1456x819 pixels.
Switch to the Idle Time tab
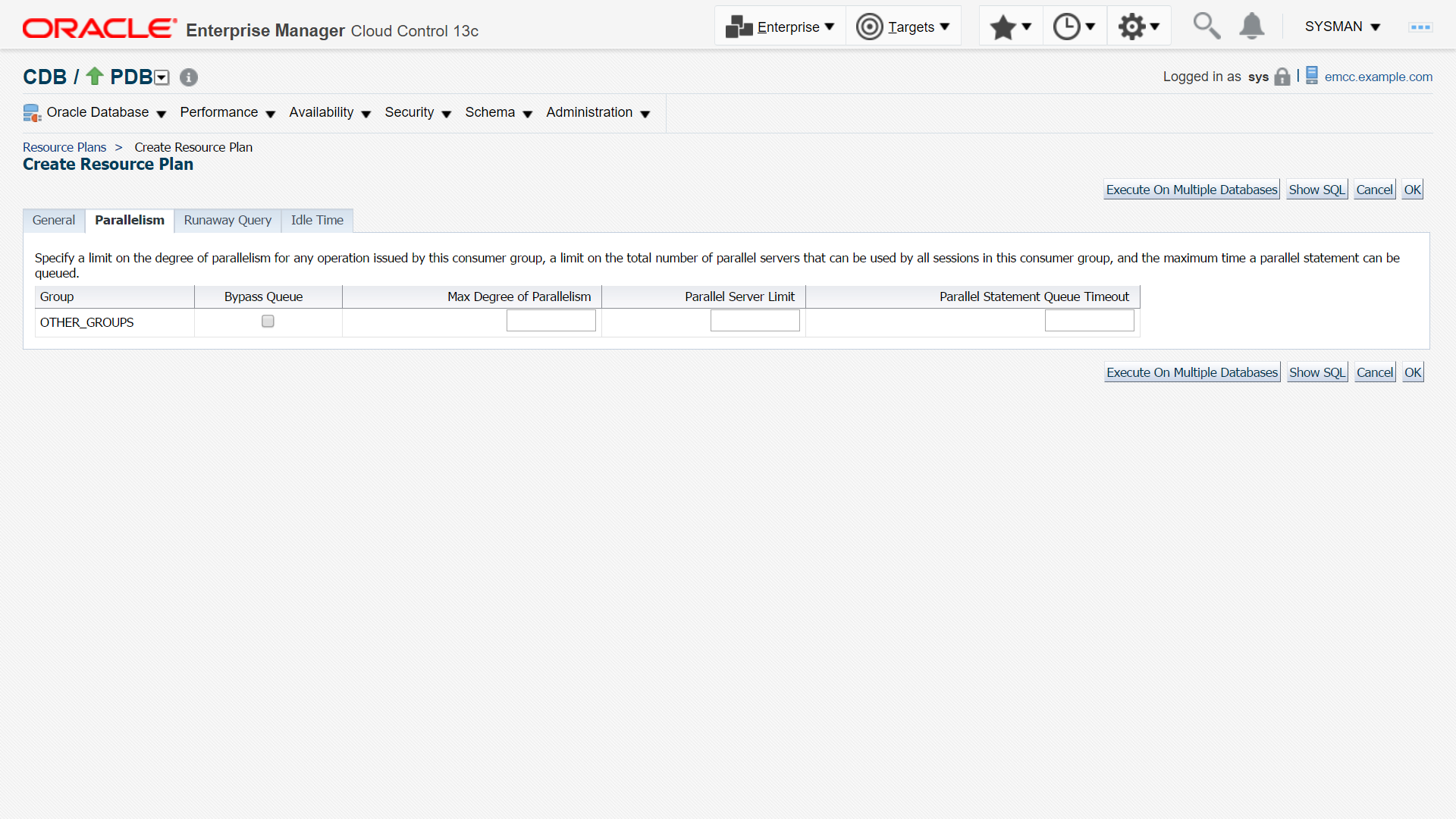point(317,220)
